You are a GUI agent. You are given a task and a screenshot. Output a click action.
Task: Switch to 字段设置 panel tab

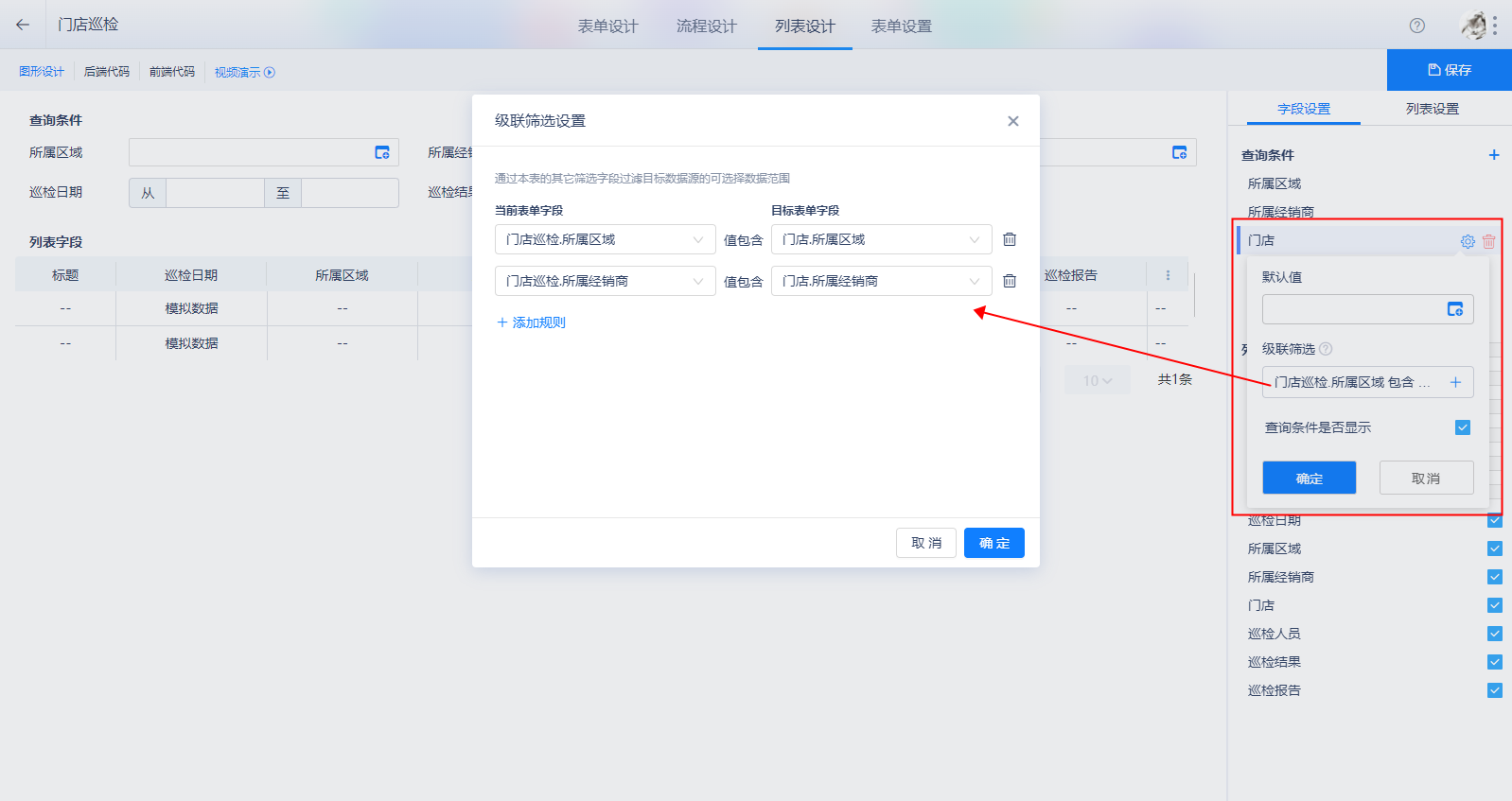(x=1304, y=109)
